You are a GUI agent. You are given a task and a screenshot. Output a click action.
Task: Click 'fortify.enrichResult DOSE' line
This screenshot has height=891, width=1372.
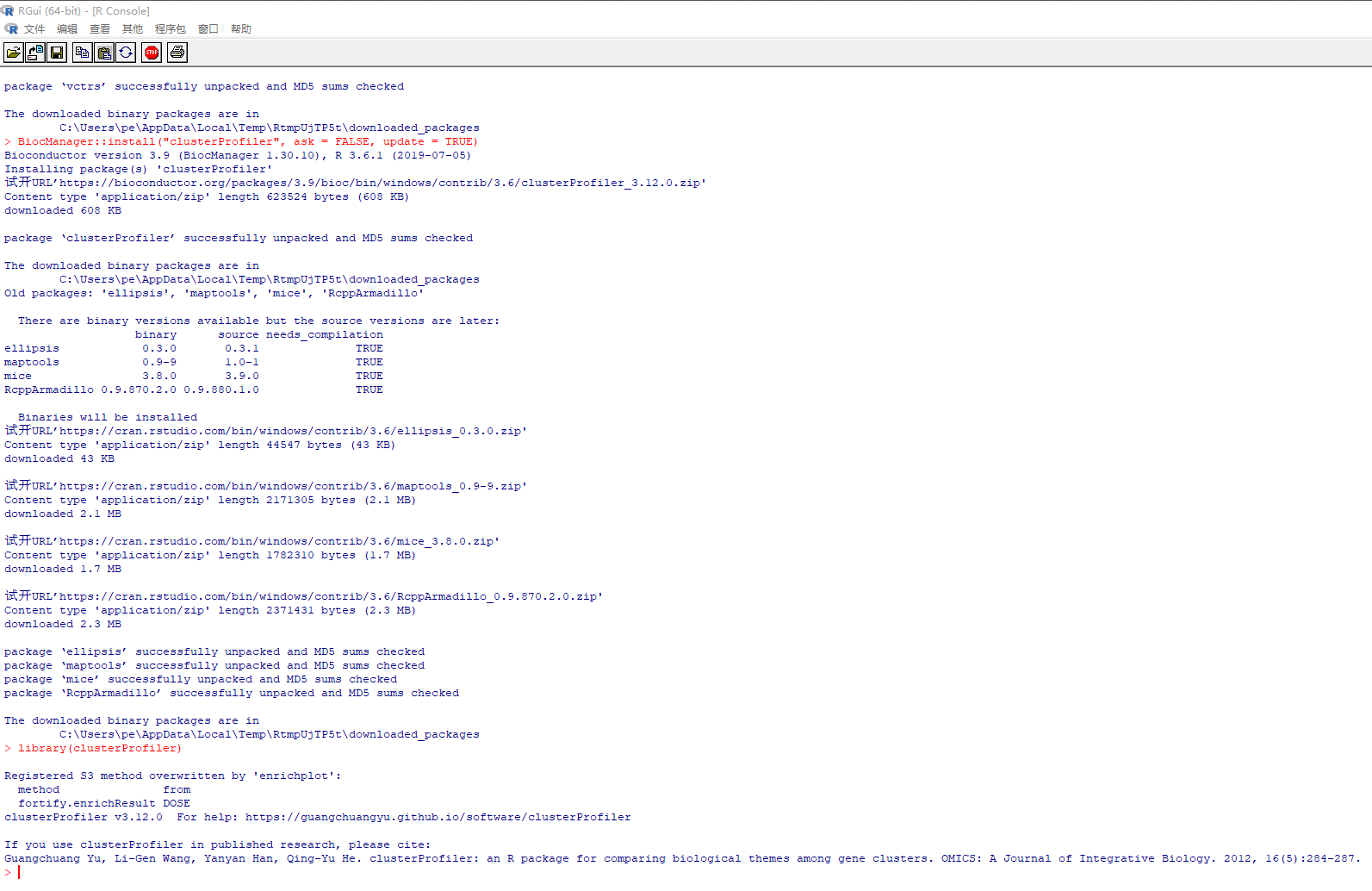click(x=104, y=803)
